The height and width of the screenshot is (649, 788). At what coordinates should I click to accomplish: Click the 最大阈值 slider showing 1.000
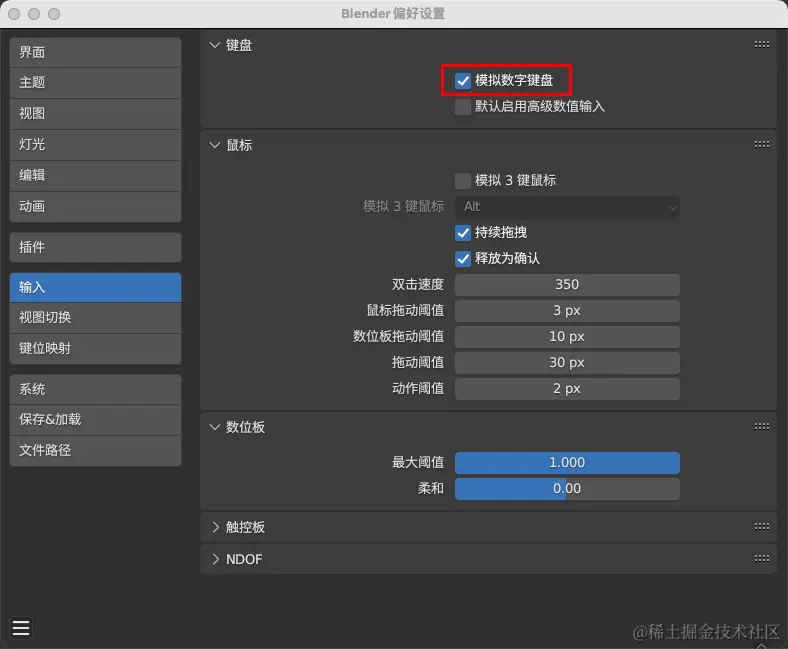[x=567, y=463]
